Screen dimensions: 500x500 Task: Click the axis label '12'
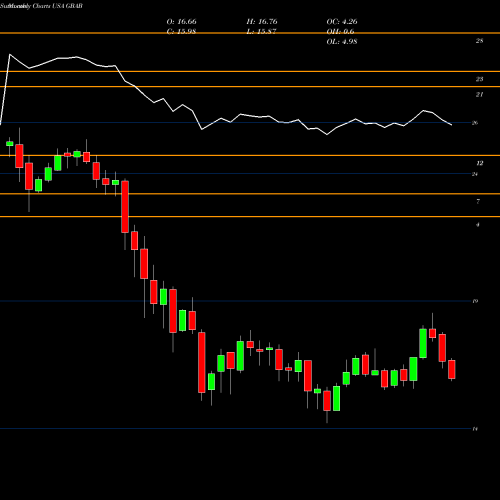pos(479,163)
